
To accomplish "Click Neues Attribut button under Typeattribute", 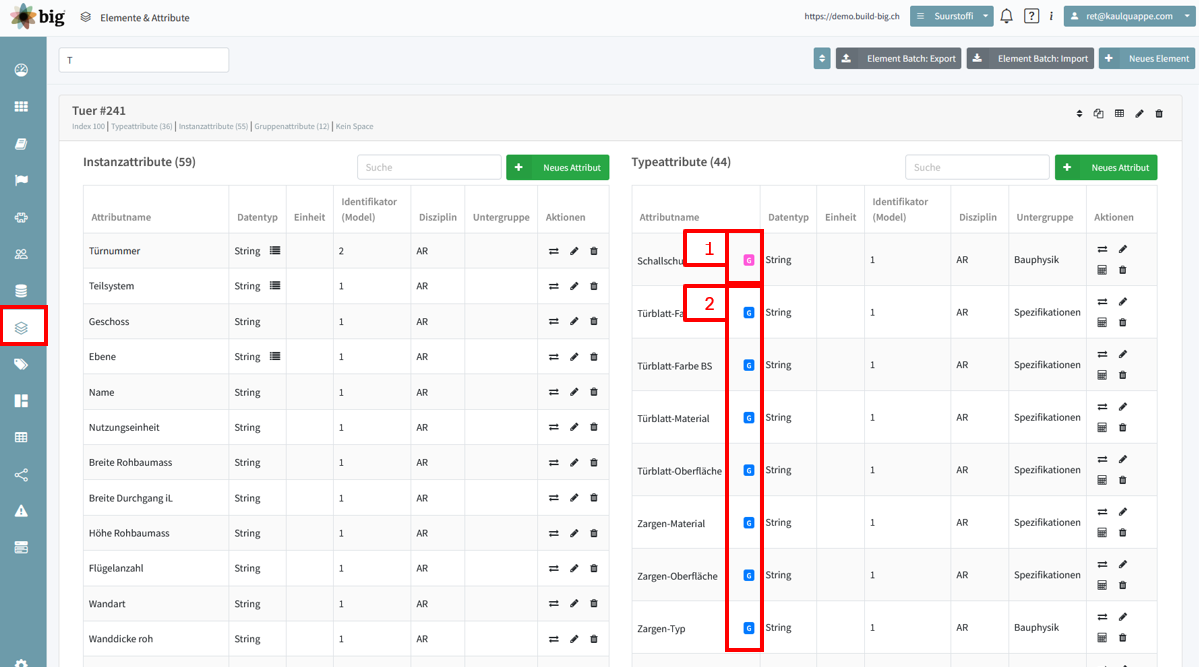I will (x=1106, y=168).
